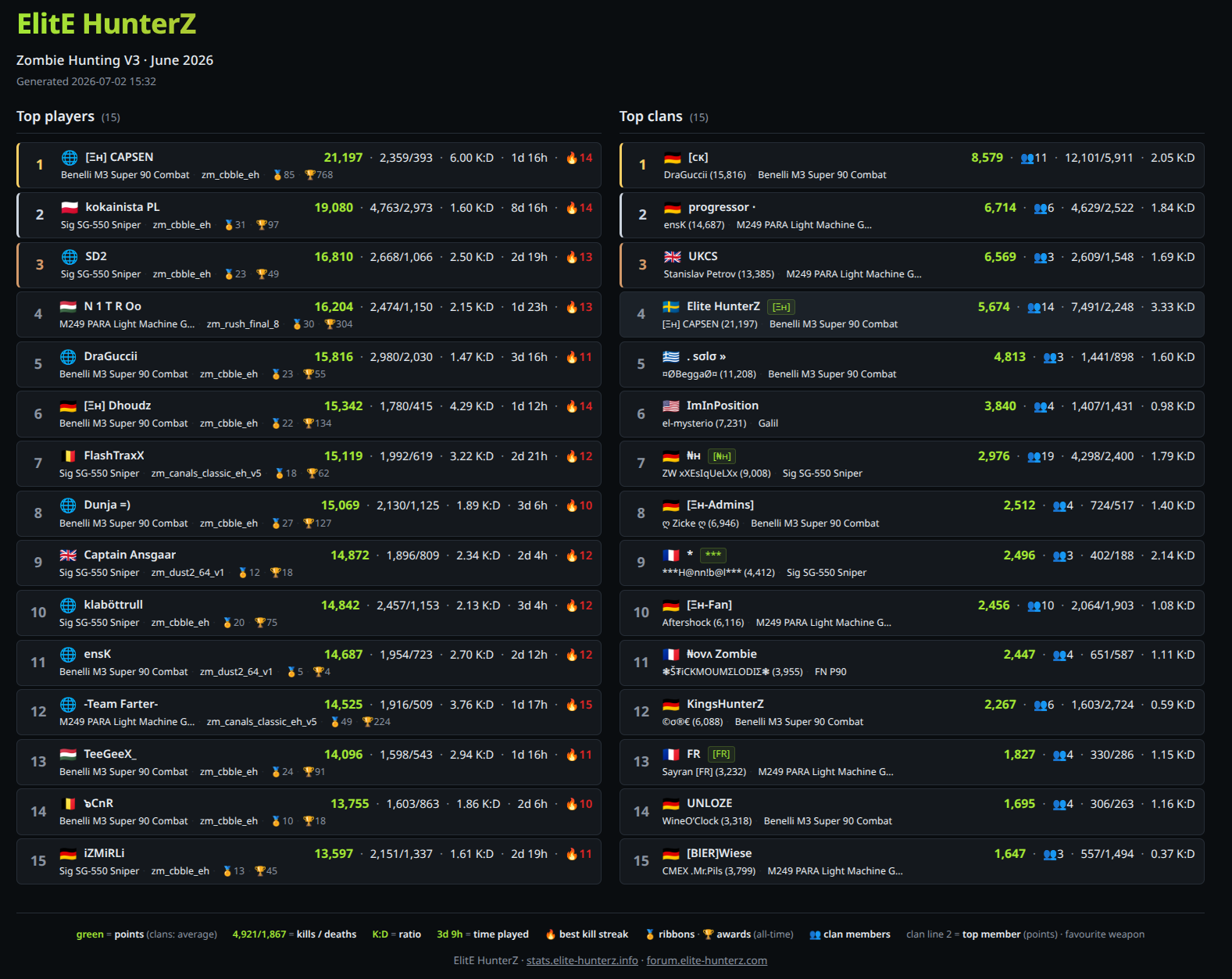Select the [EH-Admins] clan name

[720, 505]
